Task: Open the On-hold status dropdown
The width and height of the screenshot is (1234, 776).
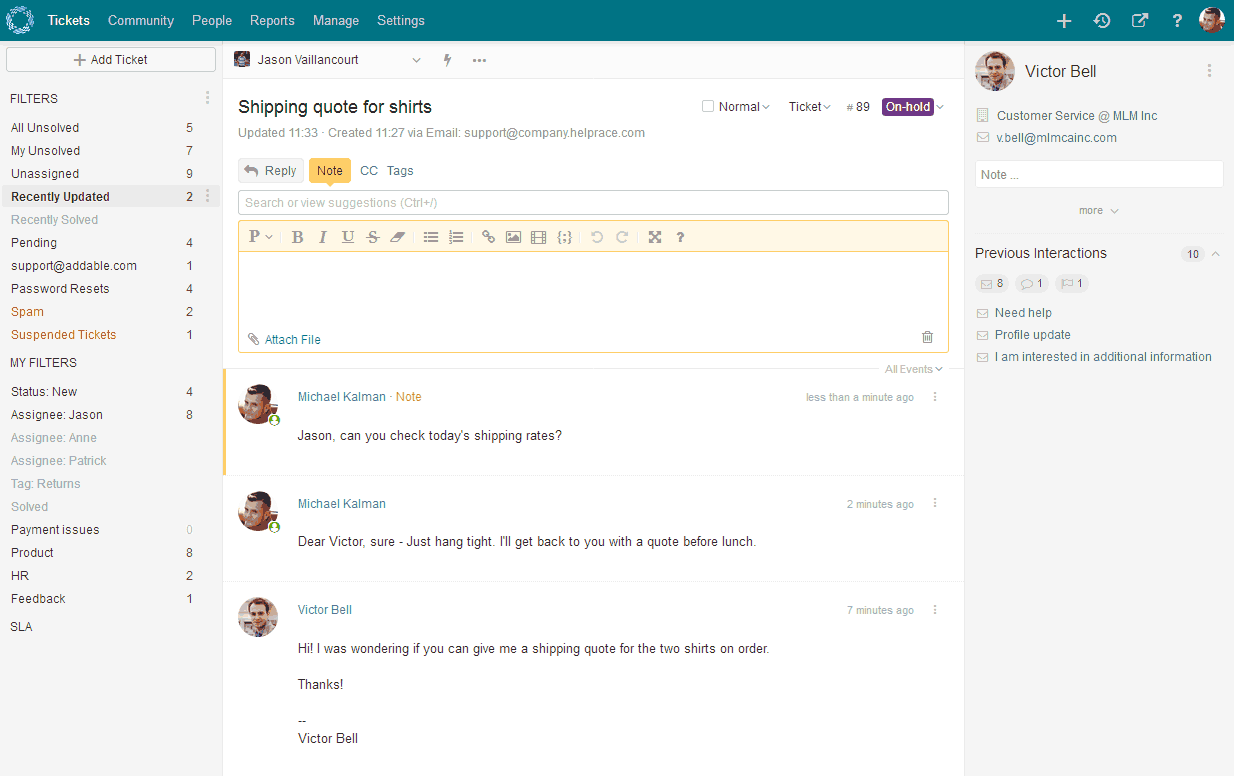Action: click(913, 107)
